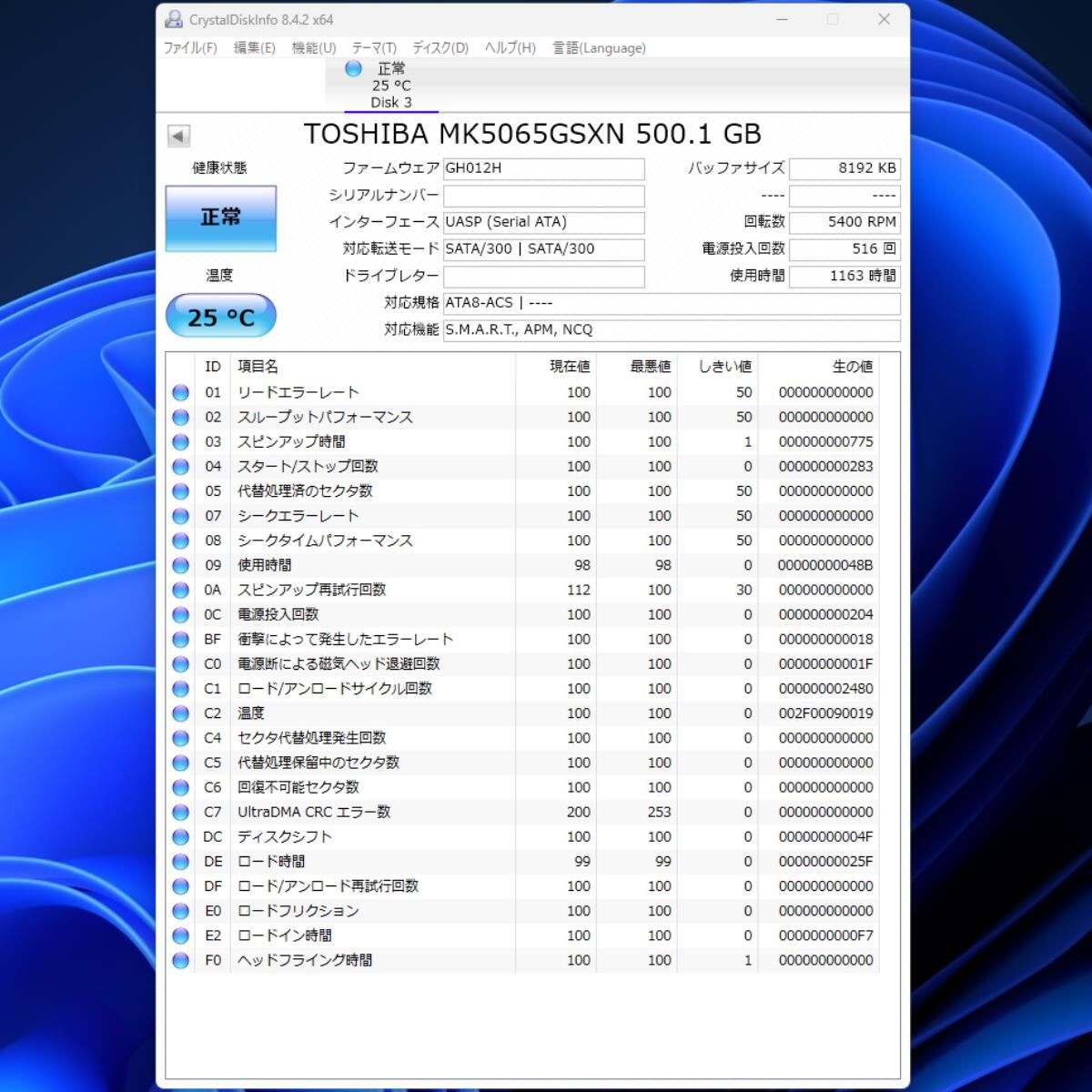This screenshot has width=1092, height=1092.
Task: Click the blue health orb above Disk 3
Action: coord(354,69)
